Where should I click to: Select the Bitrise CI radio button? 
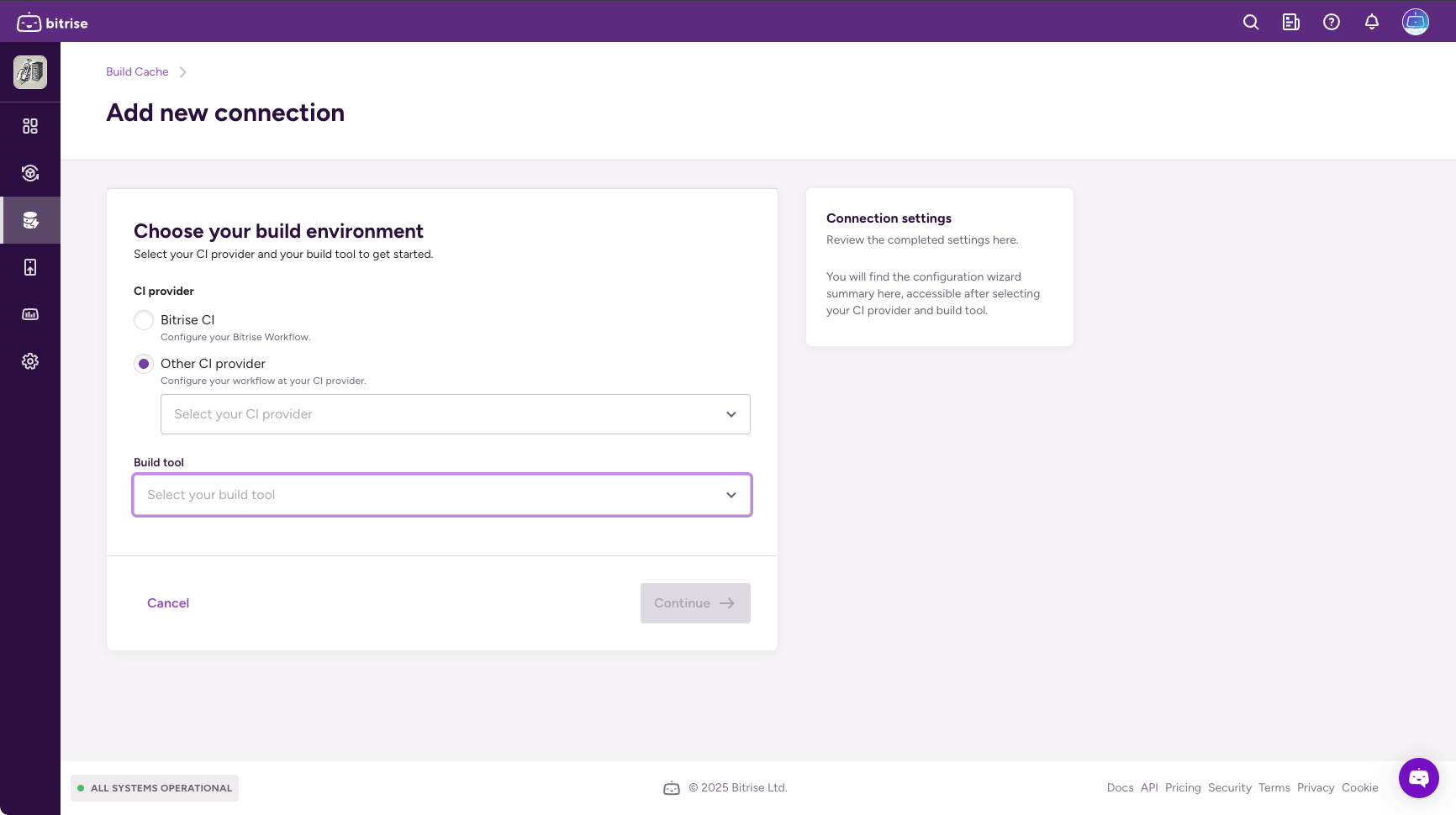coord(144,320)
